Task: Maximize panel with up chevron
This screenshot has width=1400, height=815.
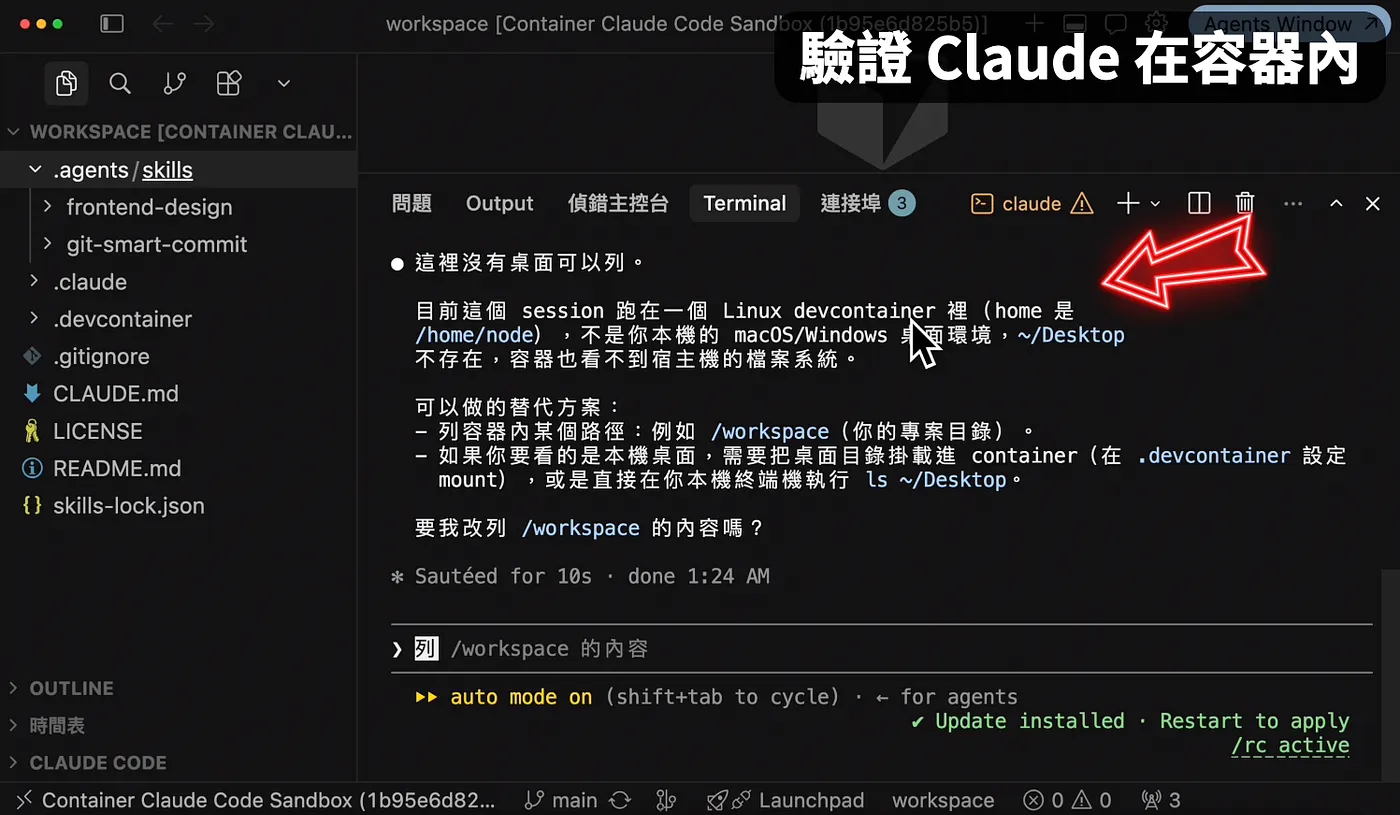Action: click(x=1336, y=203)
